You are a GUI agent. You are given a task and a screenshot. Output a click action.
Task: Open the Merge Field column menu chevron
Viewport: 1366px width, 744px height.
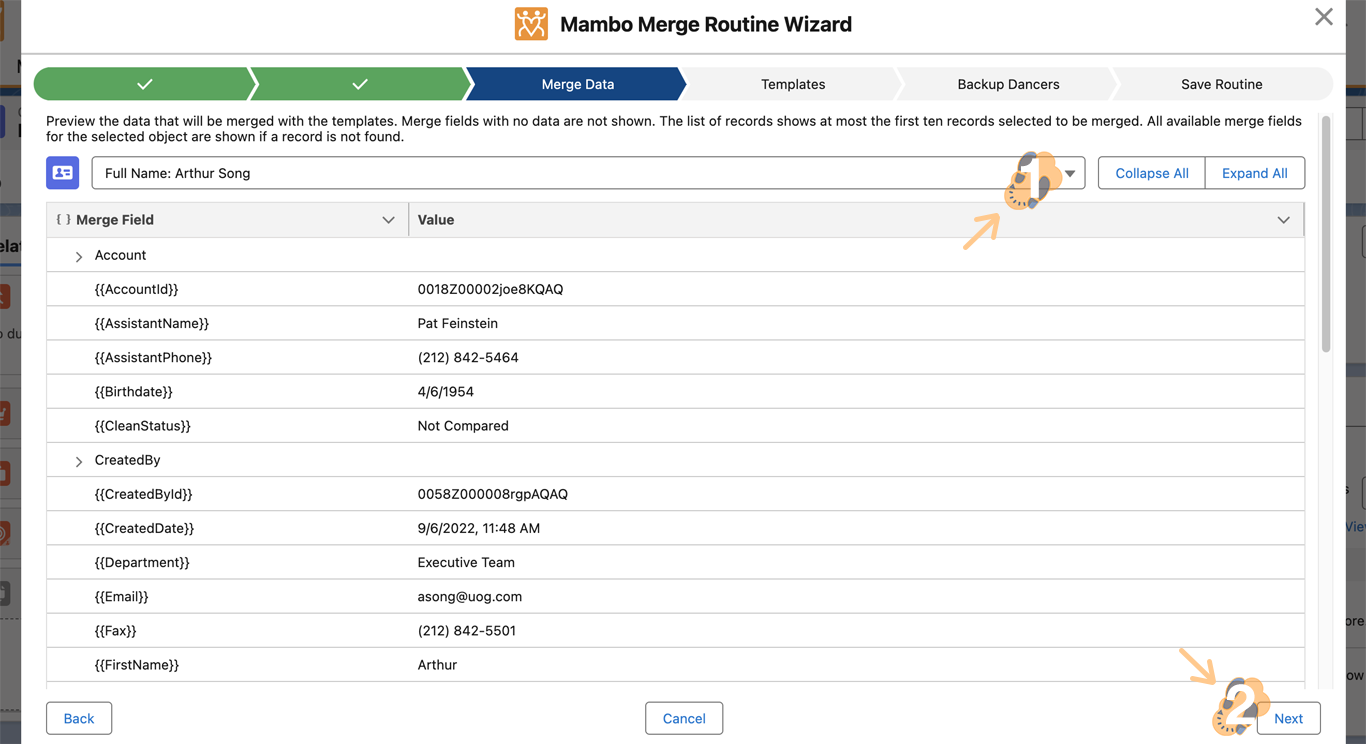coord(388,220)
